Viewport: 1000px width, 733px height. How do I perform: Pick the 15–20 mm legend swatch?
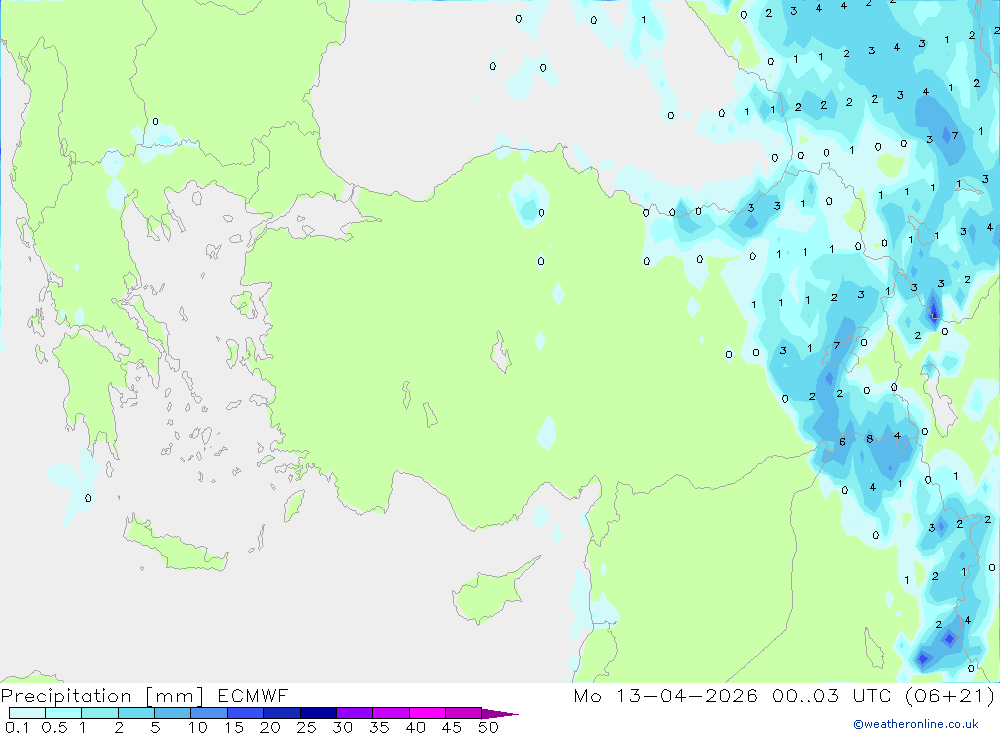[x=245, y=713]
